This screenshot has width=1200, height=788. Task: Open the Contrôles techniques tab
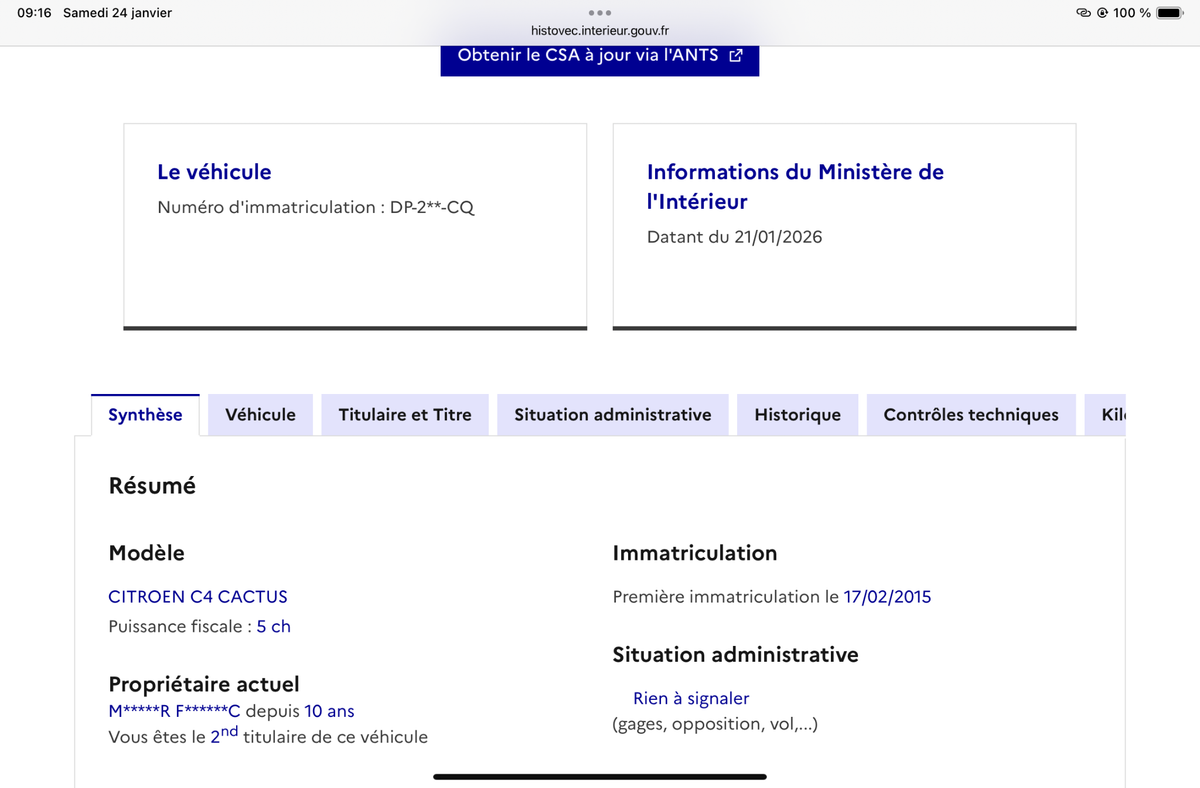[x=970, y=414]
